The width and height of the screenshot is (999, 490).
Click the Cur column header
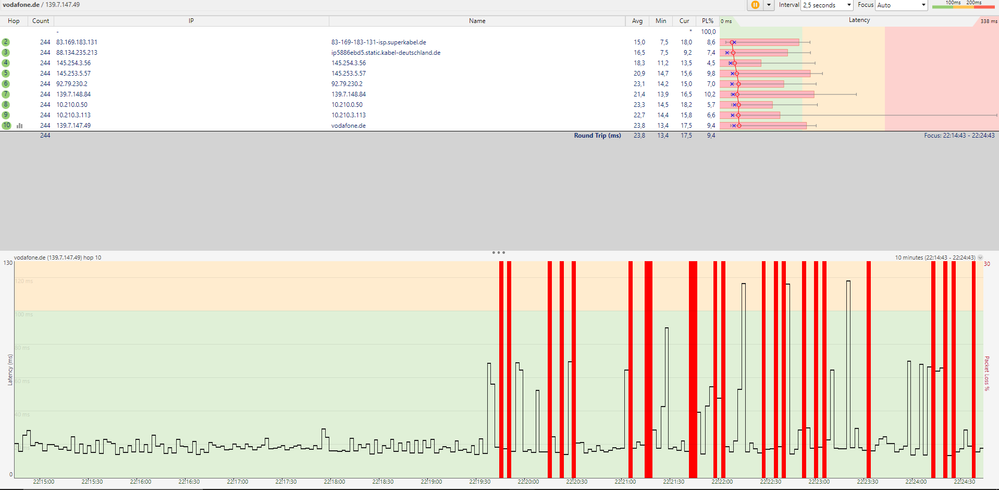(685, 21)
